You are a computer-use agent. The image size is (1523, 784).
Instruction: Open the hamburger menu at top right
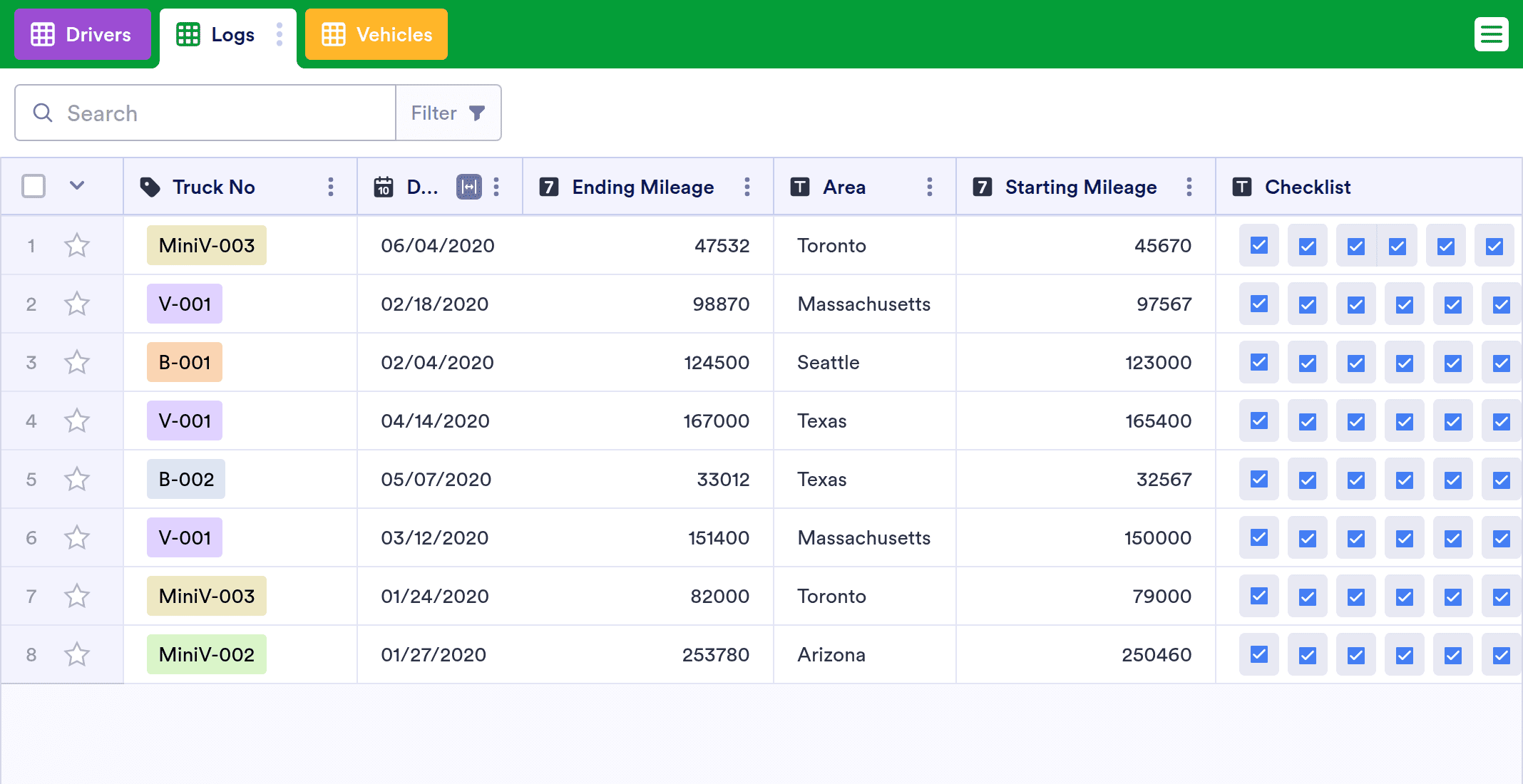pos(1491,34)
